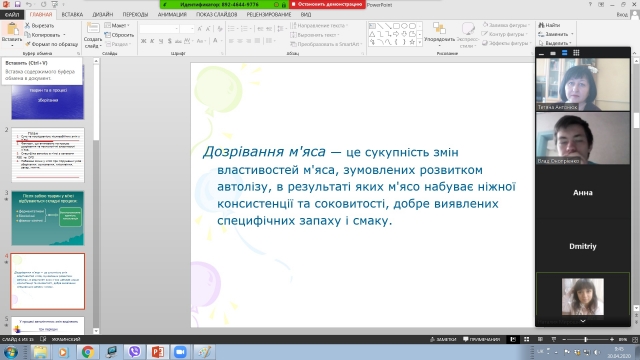Open the Replace (Заменить) dropdown arrow
Screen dimensions: 640x360
pos(572,34)
